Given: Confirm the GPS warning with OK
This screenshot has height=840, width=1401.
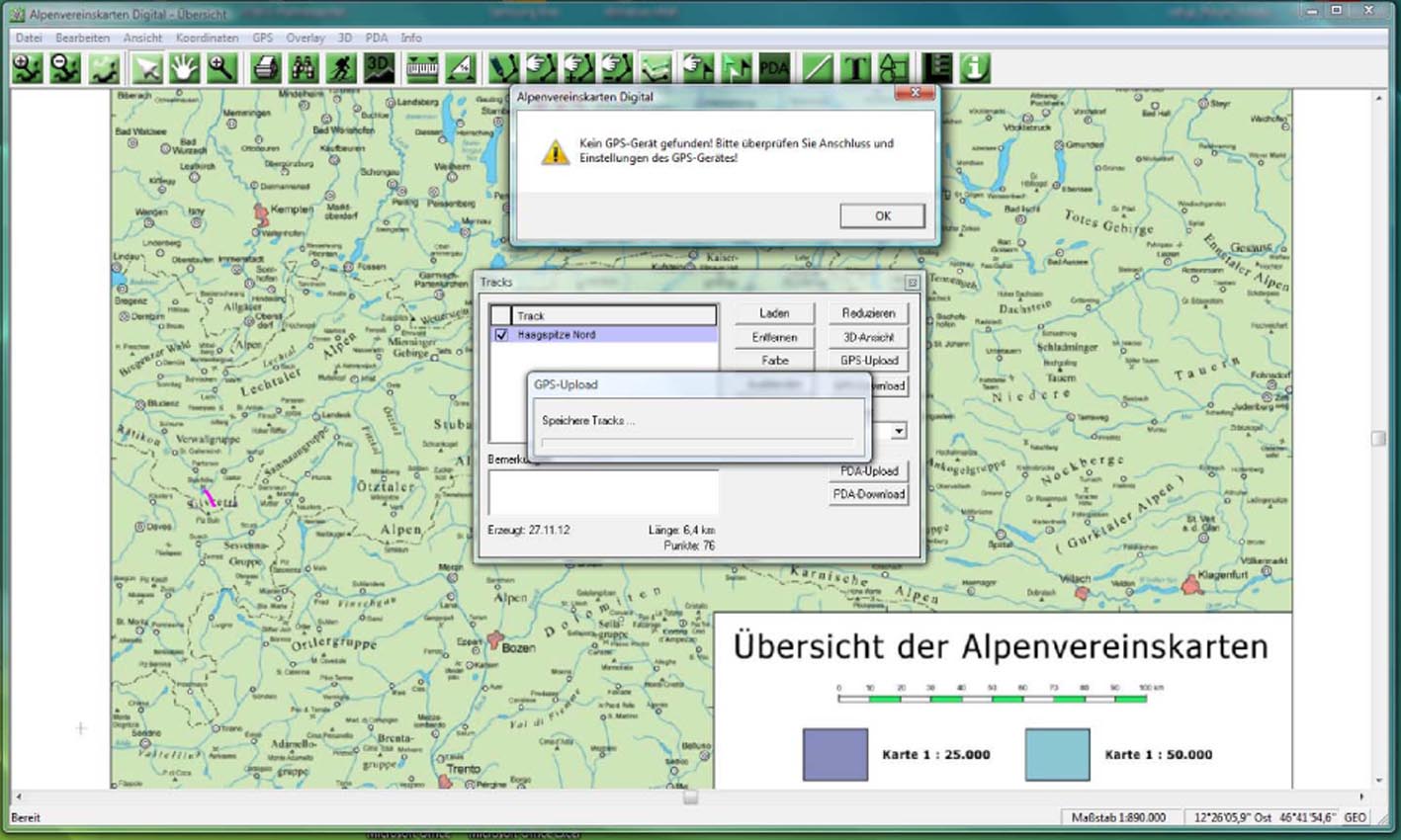Looking at the screenshot, I should (x=882, y=215).
